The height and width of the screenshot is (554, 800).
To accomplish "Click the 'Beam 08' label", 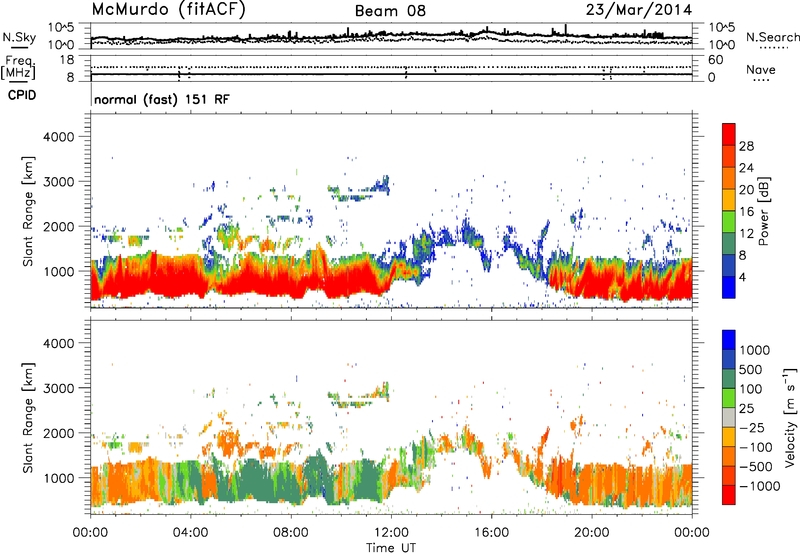I will tap(390, 11).
